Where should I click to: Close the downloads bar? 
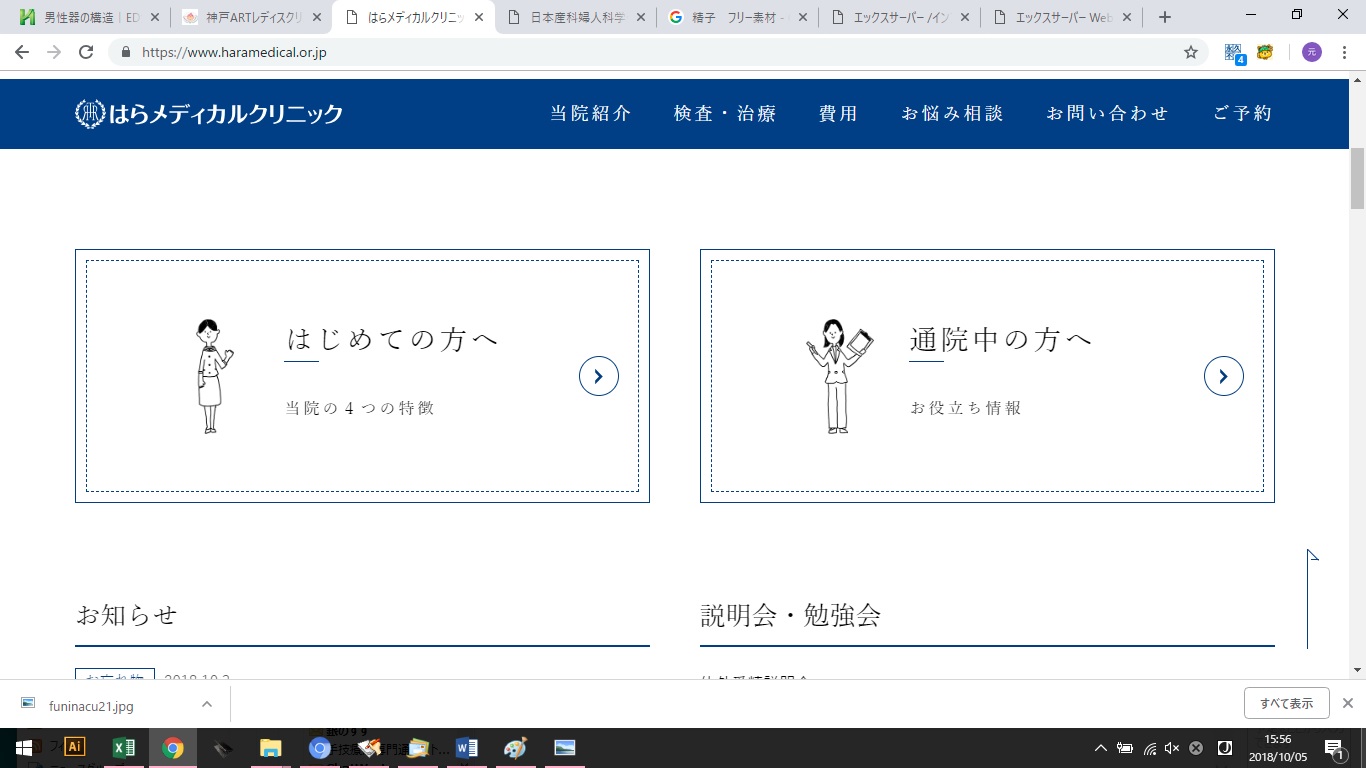click(1348, 703)
